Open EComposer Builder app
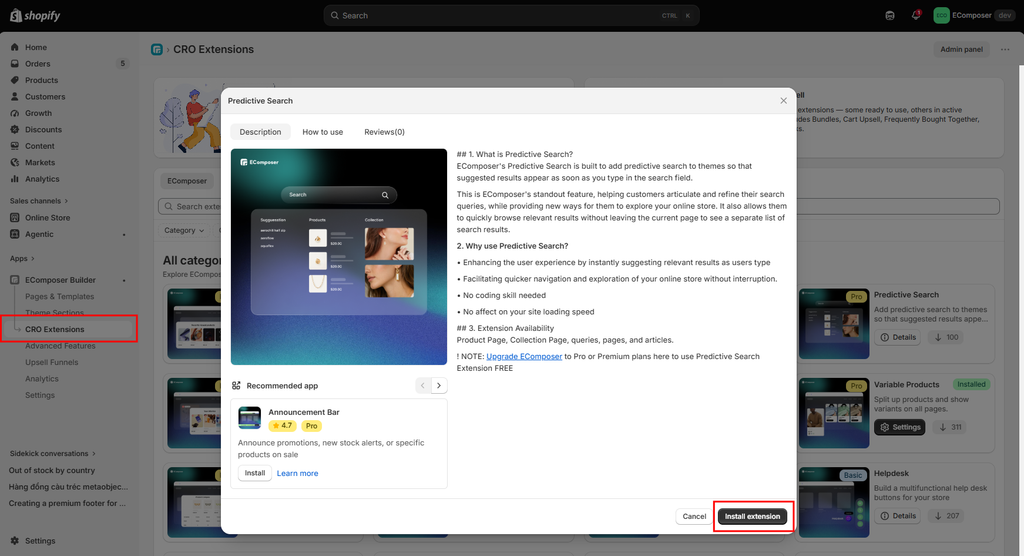Screen dimensions: 1024x556 60,280
